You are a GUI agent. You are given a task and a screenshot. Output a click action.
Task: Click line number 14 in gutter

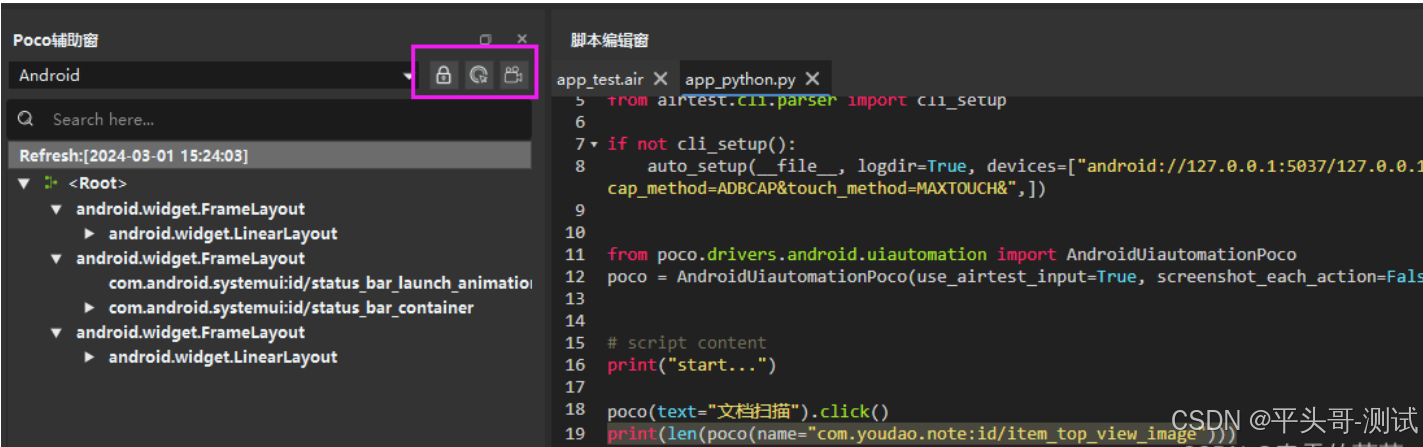[575, 321]
